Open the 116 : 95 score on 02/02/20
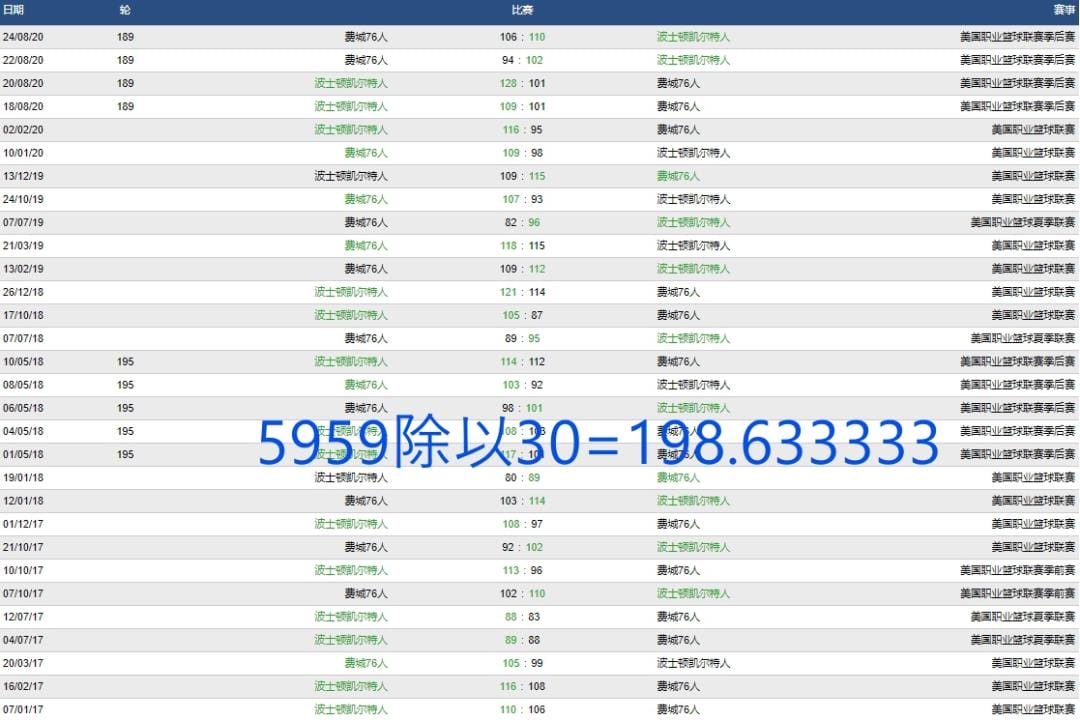Image resolution: width=1080 pixels, height=720 pixels. [x=522, y=130]
